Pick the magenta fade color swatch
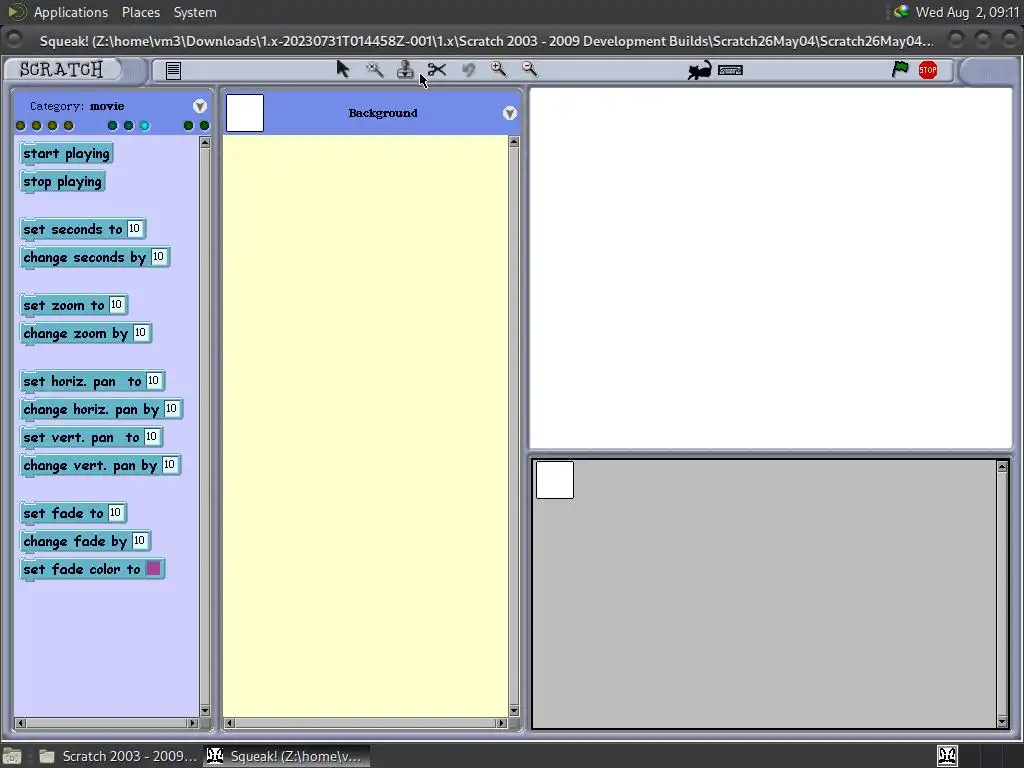 point(153,568)
